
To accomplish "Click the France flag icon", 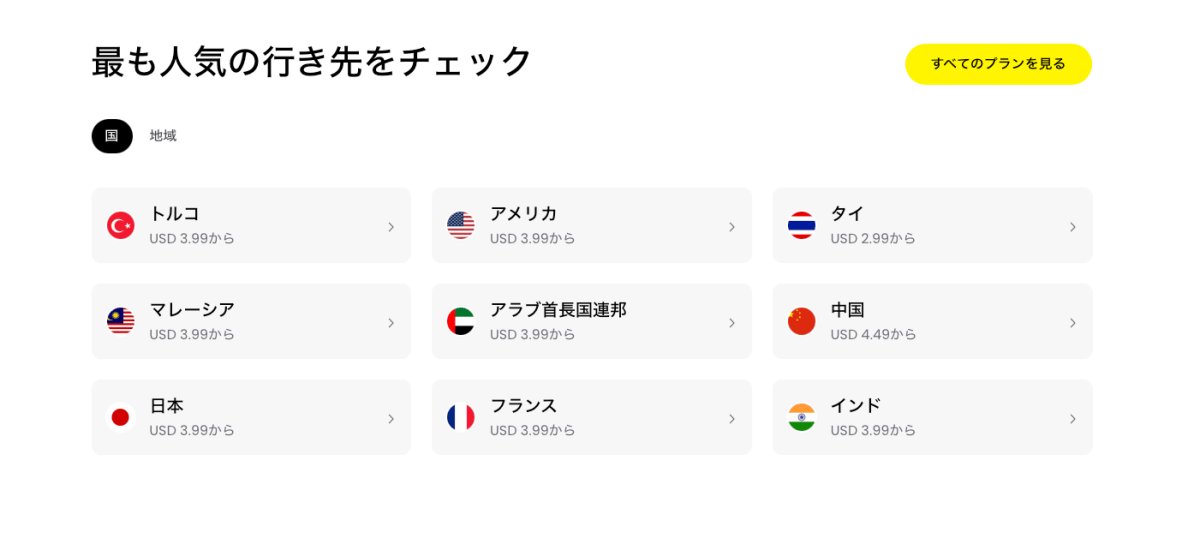I will (x=461, y=417).
